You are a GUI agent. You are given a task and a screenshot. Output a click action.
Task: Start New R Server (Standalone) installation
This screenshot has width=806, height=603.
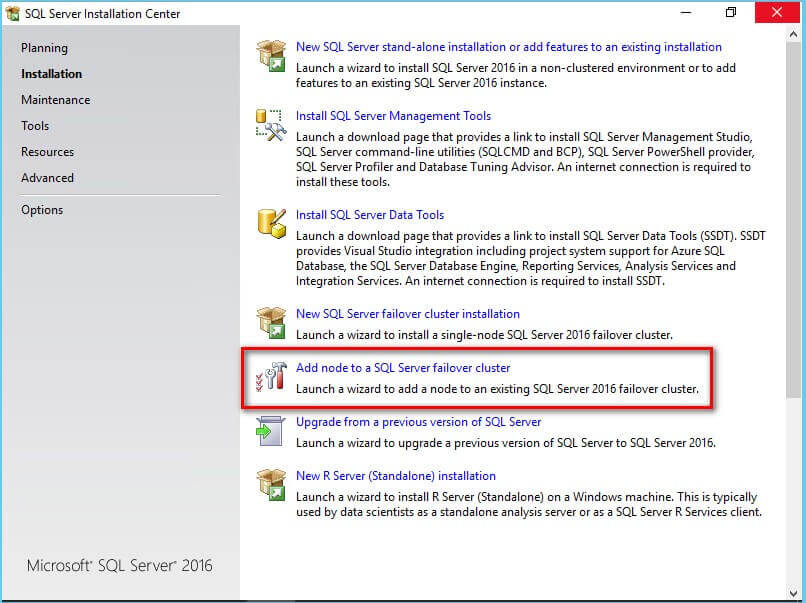click(x=396, y=476)
